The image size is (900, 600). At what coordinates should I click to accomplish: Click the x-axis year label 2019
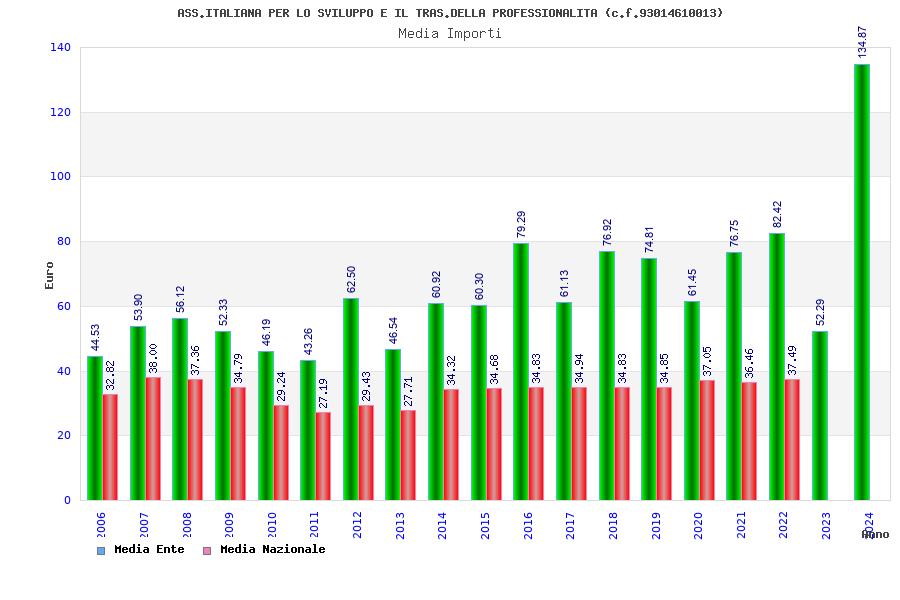(655, 525)
